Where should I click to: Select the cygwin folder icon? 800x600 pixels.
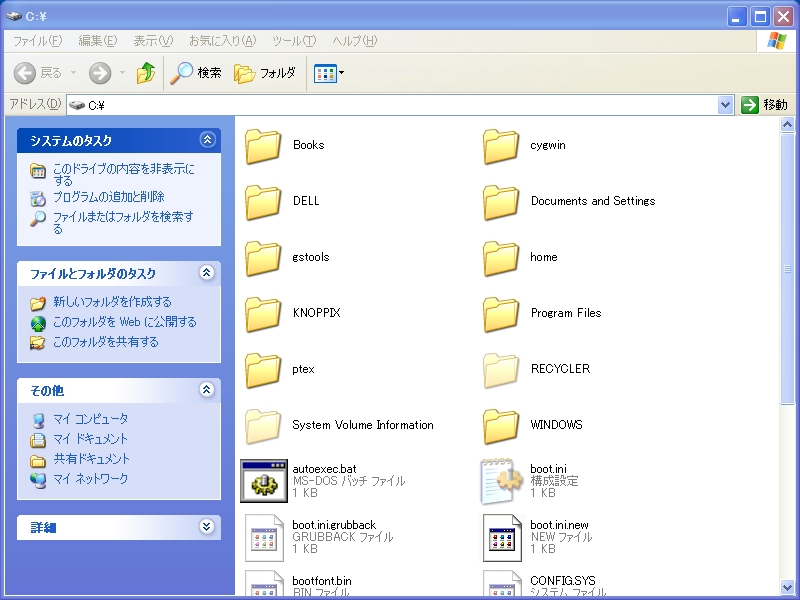(501, 146)
